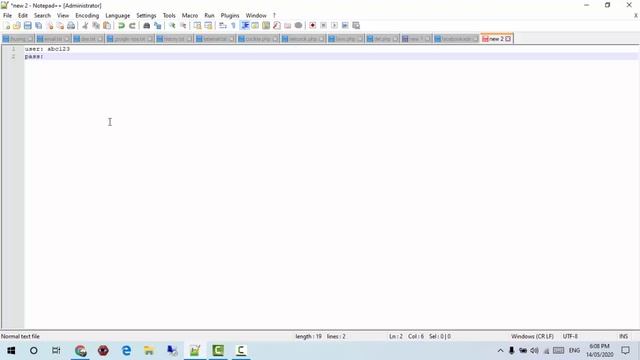Click the Save All toolbar icon
The width and height of the screenshot is (640, 360).
click(38, 26)
